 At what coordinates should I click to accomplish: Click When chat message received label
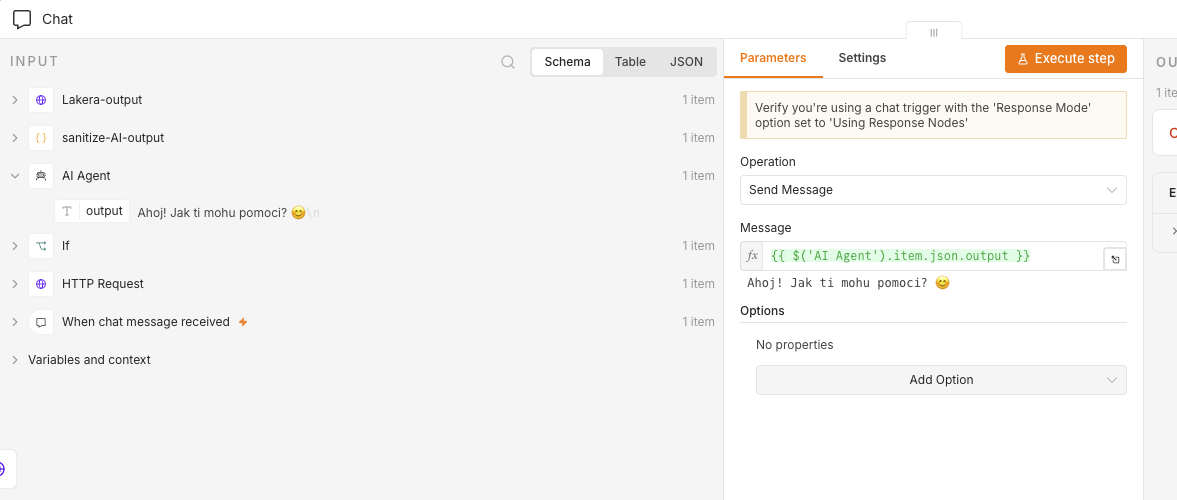point(146,322)
